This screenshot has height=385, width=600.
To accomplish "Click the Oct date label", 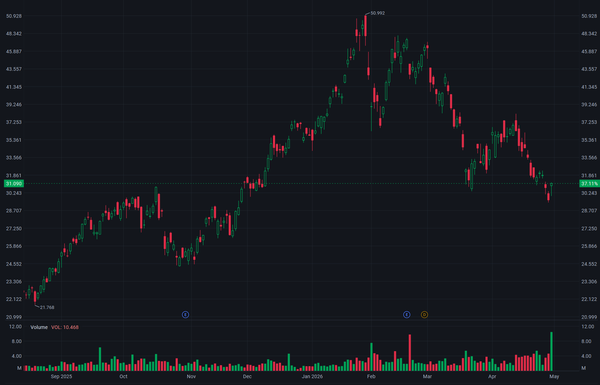I will pos(123,377).
